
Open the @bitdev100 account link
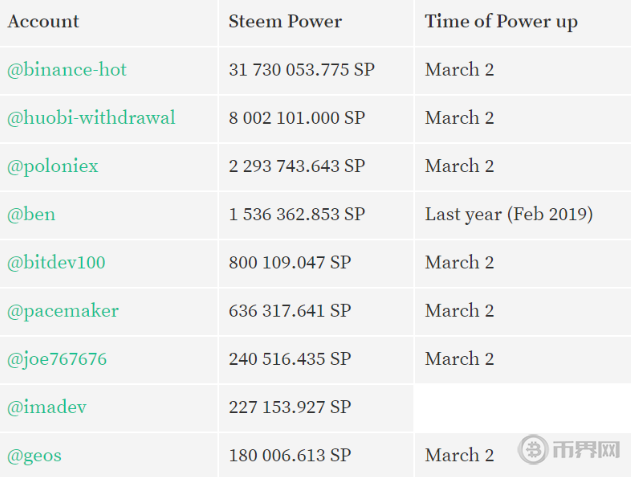pos(56,262)
